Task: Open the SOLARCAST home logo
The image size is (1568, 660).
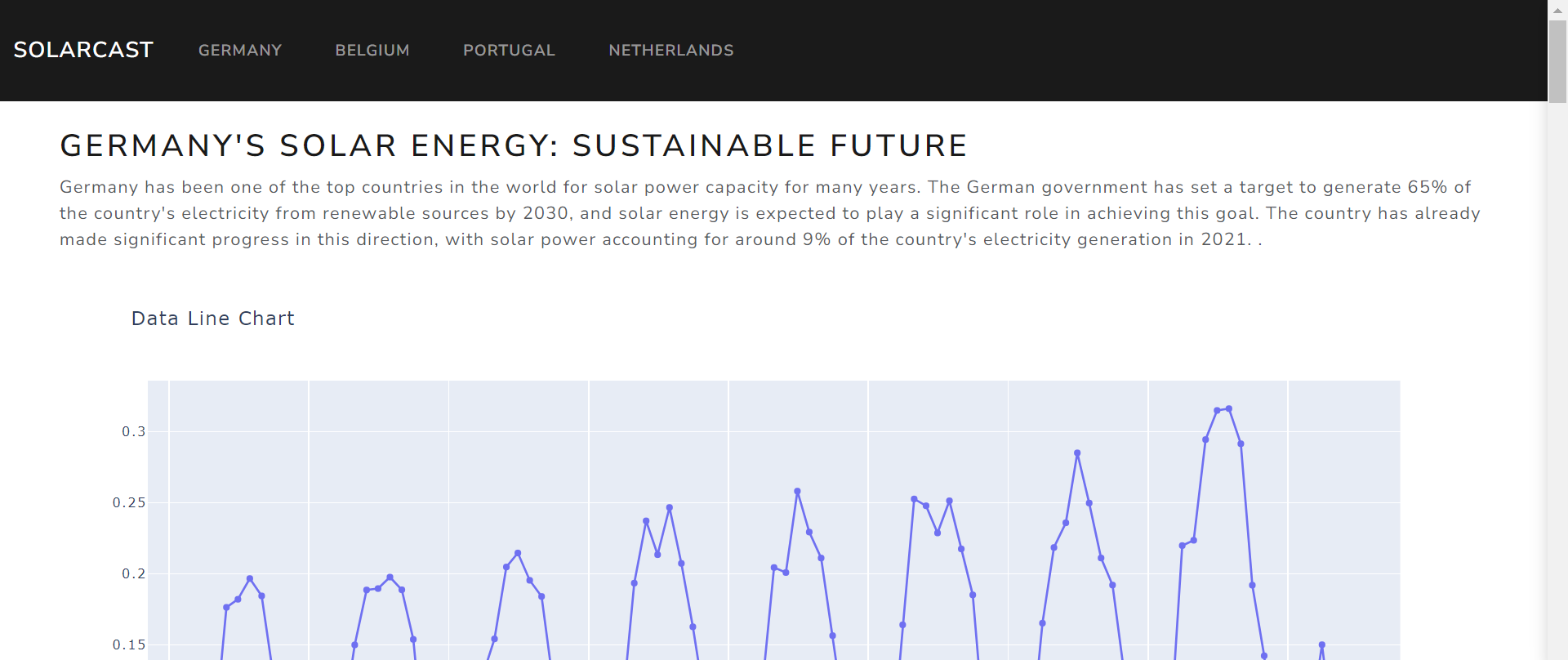Action: pos(83,50)
